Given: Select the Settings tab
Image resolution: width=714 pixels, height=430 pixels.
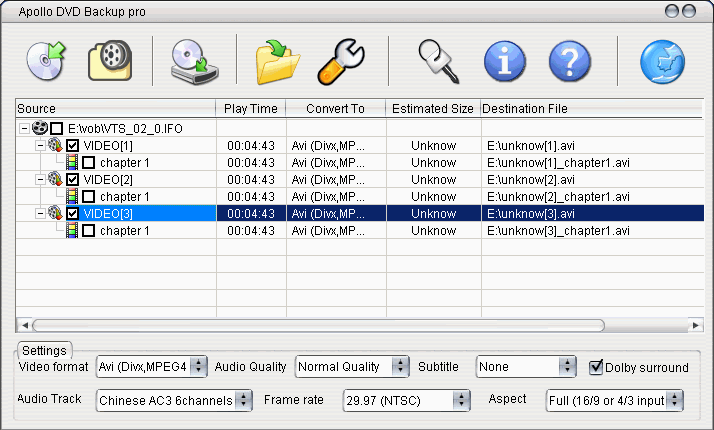Looking at the screenshot, I should click(44, 351).
